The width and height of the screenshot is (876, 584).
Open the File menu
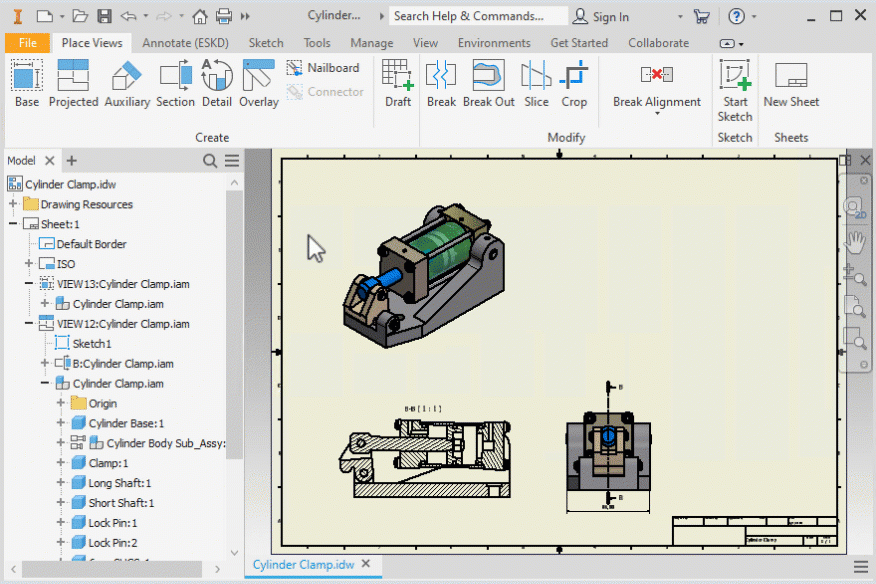(x=27, y=43)
